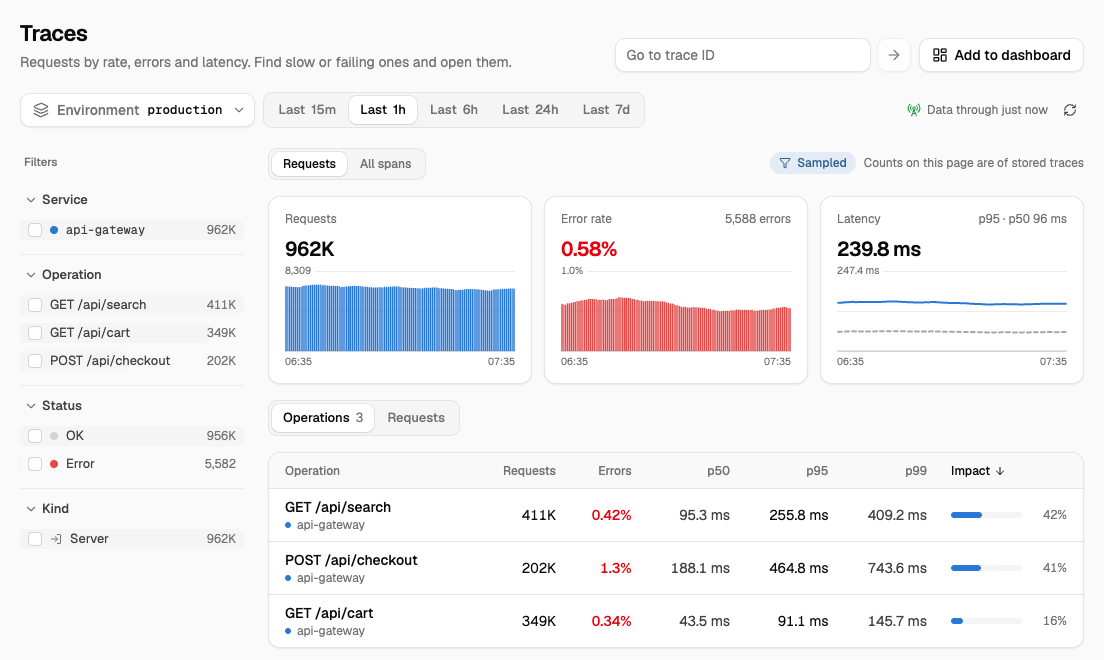
Task: Select the Last 7d time range
Action: 606,110
